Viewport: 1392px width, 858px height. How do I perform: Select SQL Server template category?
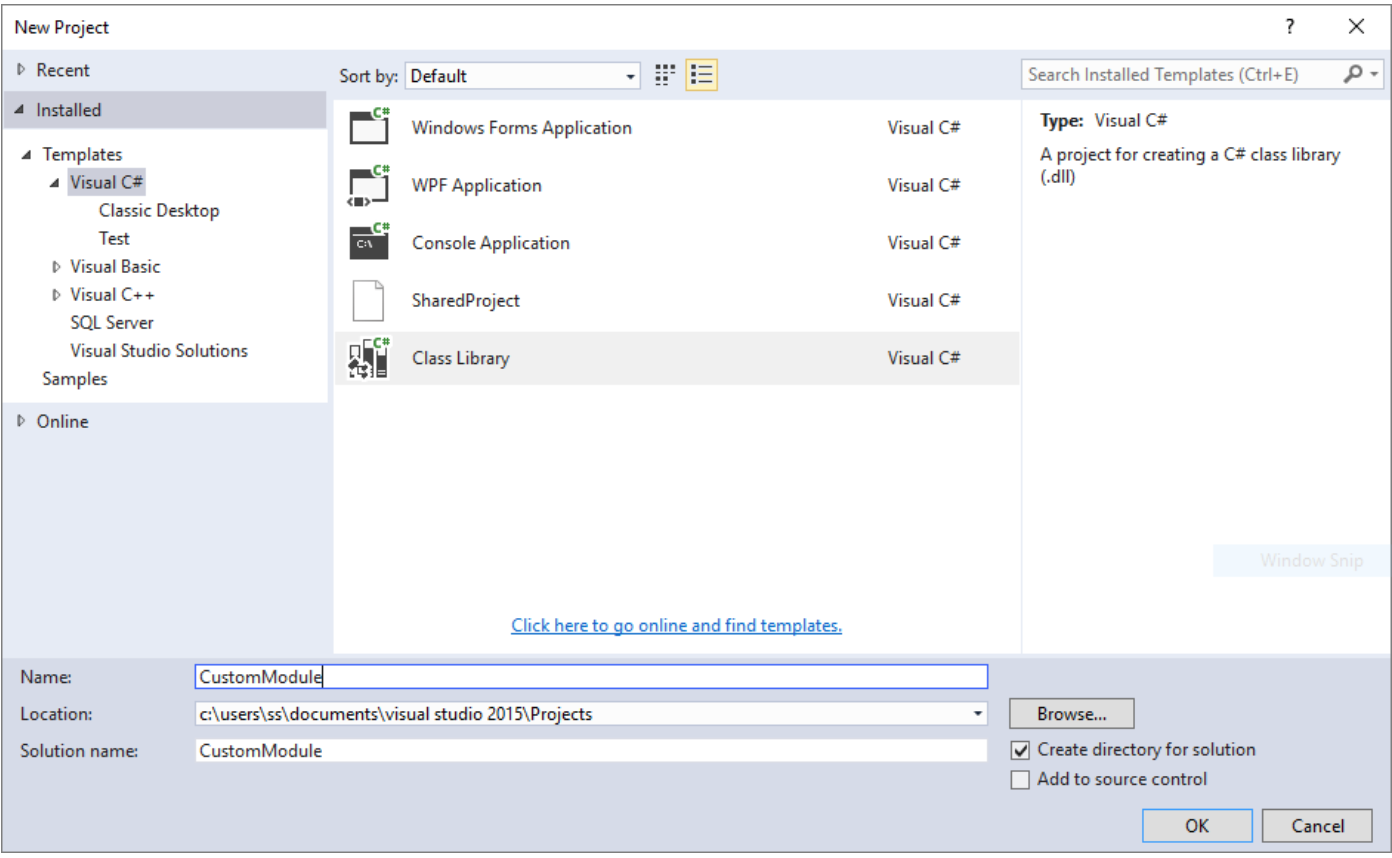(112, 323)
